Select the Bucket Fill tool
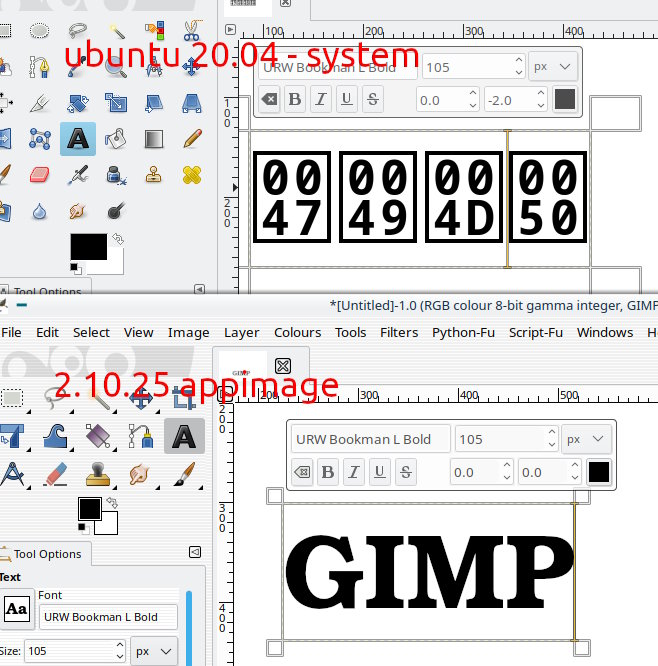The width and height of the screenshot is (658, 666). [x=116, y=139]
